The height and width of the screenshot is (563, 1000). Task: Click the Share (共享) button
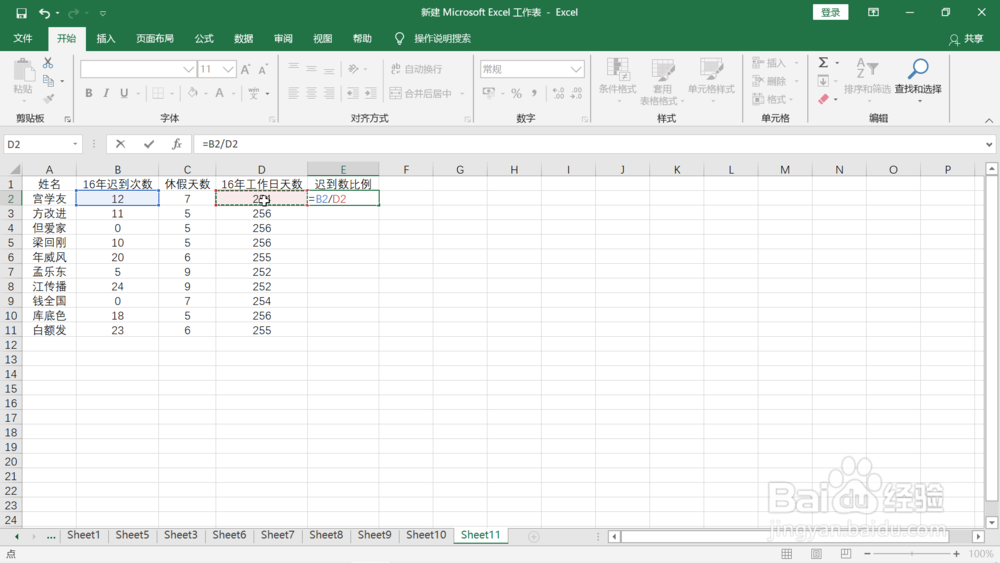(966, 39)
